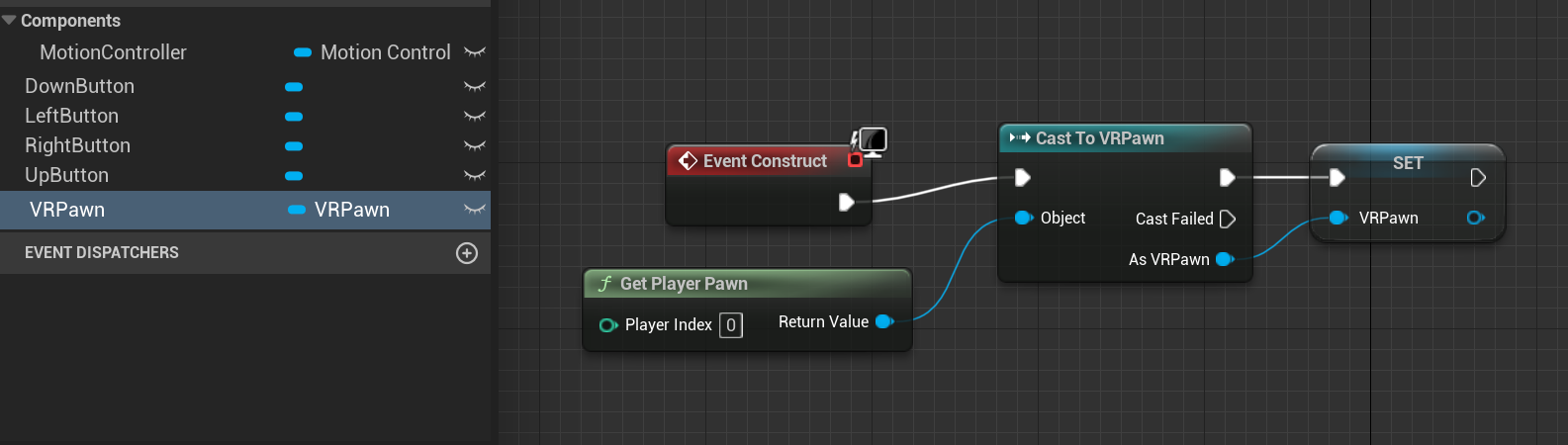Select the Event Construct node title
Screen dimensions: 1568x445
[765, 161]
